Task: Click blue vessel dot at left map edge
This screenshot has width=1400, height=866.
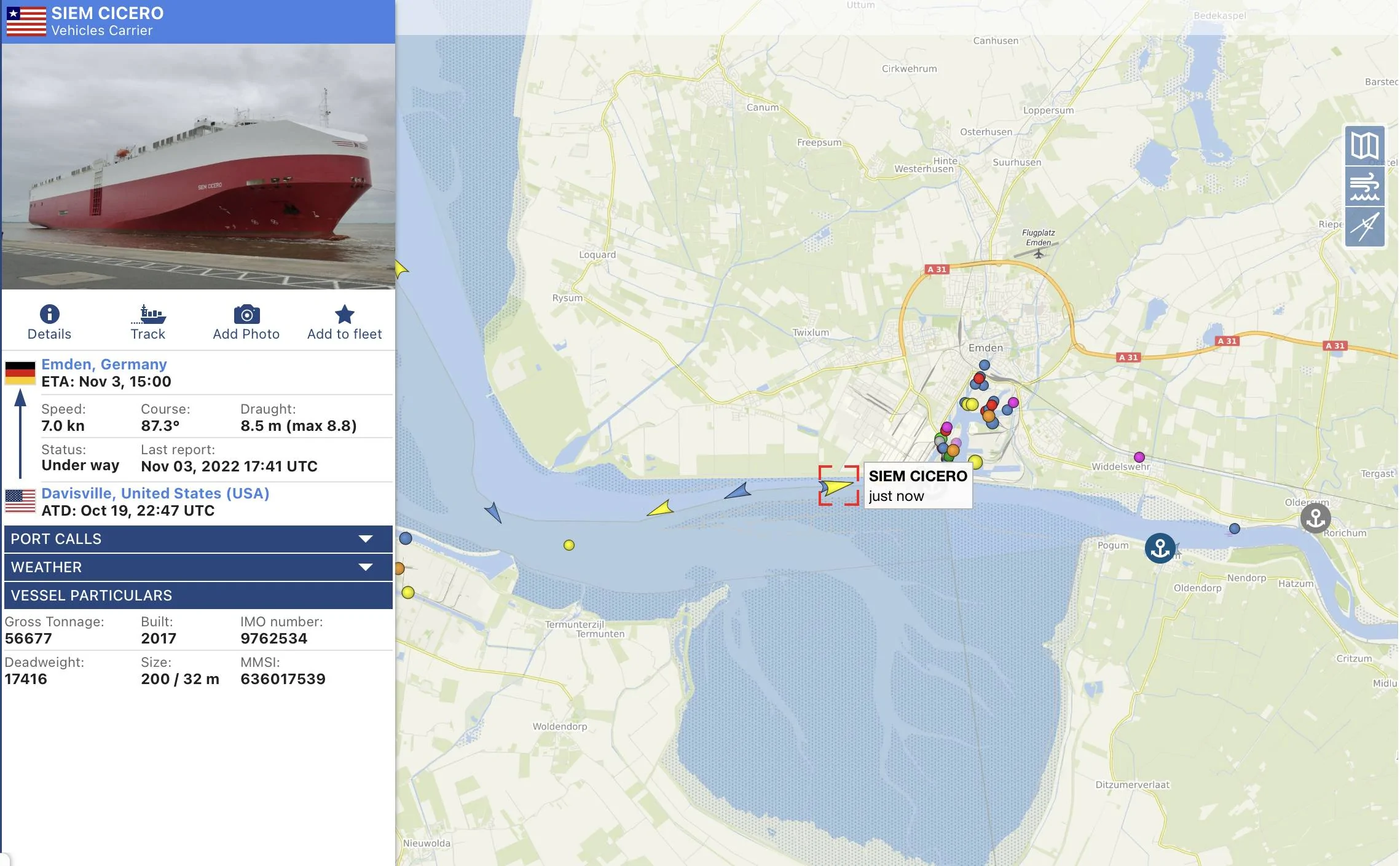Action: pos(406,538)
